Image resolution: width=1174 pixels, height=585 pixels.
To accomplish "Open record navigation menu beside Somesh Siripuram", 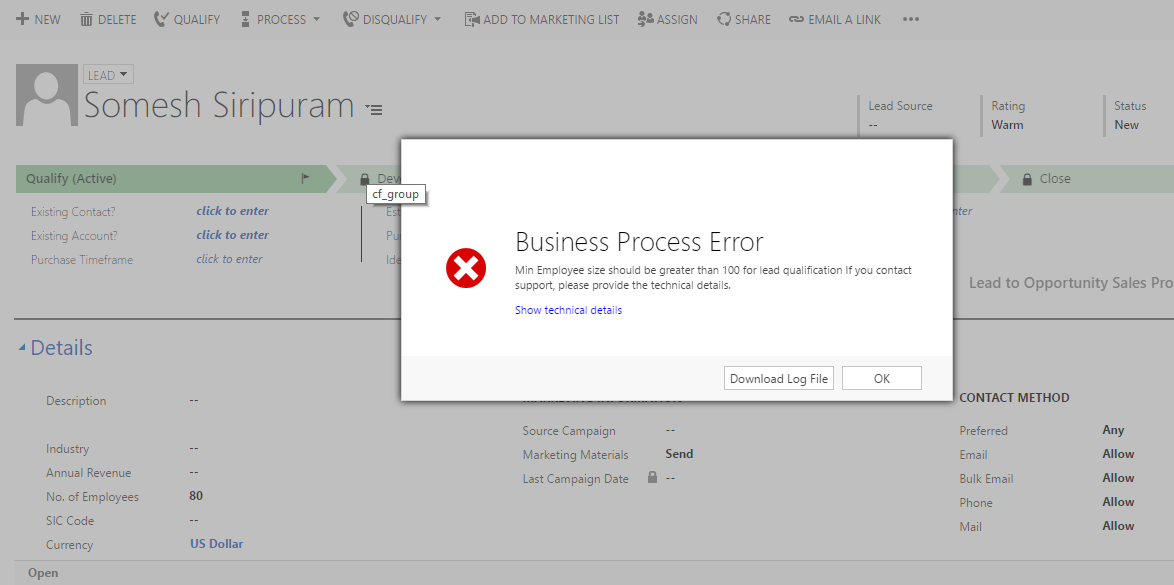I will click(374, 109).
